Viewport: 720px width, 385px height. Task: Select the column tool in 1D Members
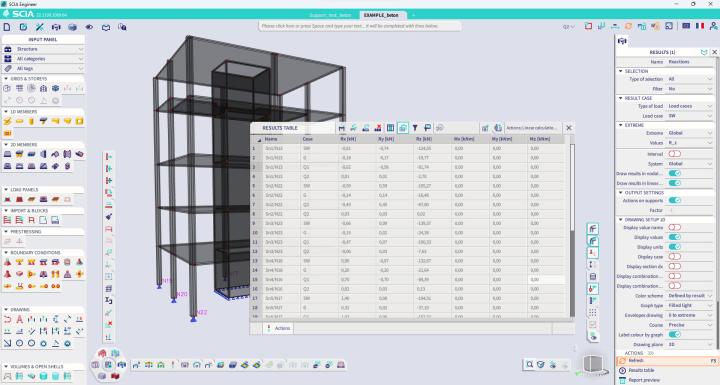coord(31,121)
